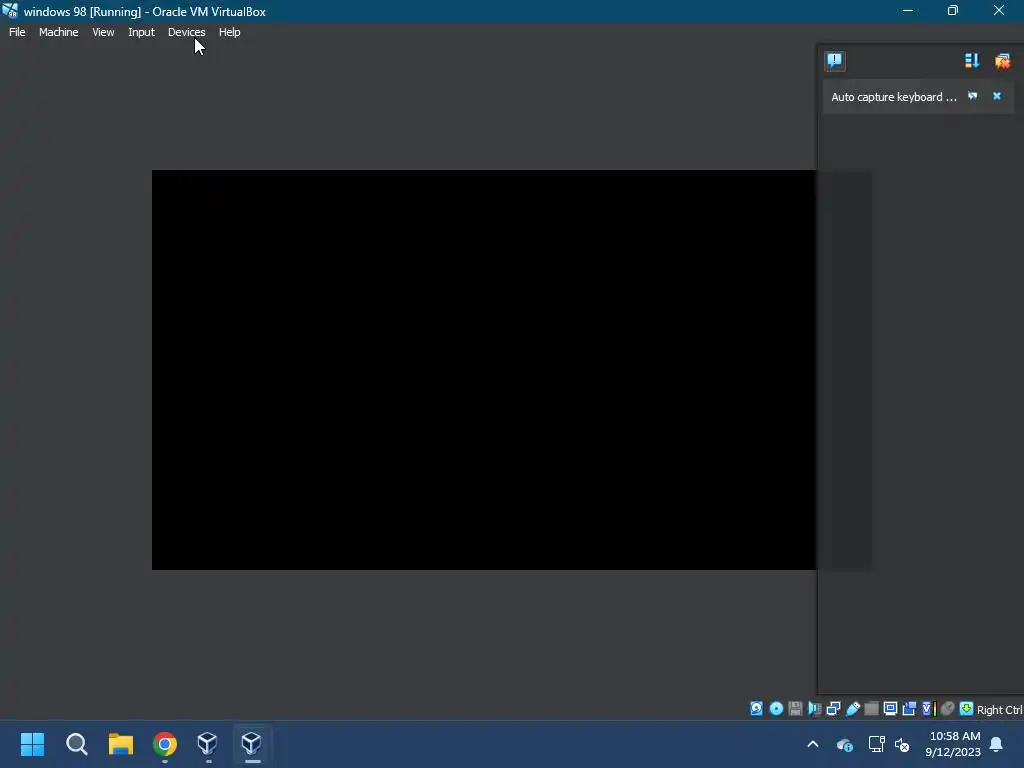Screen dimensions: 1024x768
Task: Click the notification sort order icon
Action: tap(972, 61)
